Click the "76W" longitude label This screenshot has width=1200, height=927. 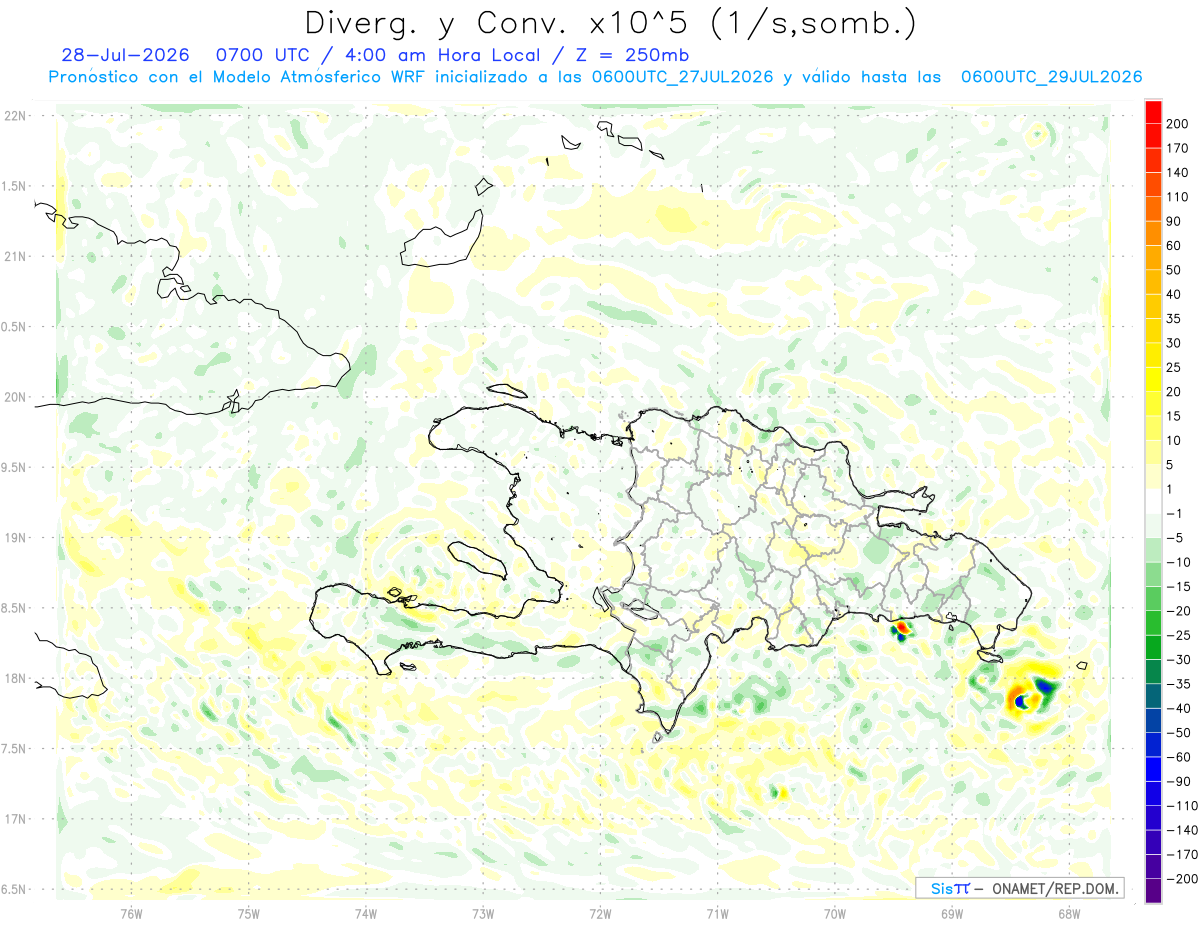(x=132, y=913)
